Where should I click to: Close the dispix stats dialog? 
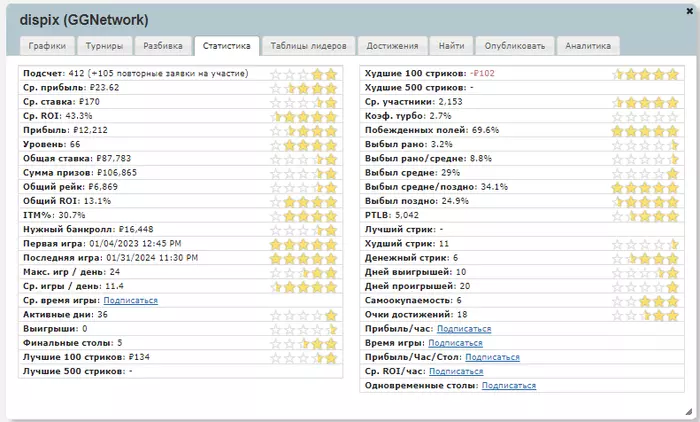[689, 11]
